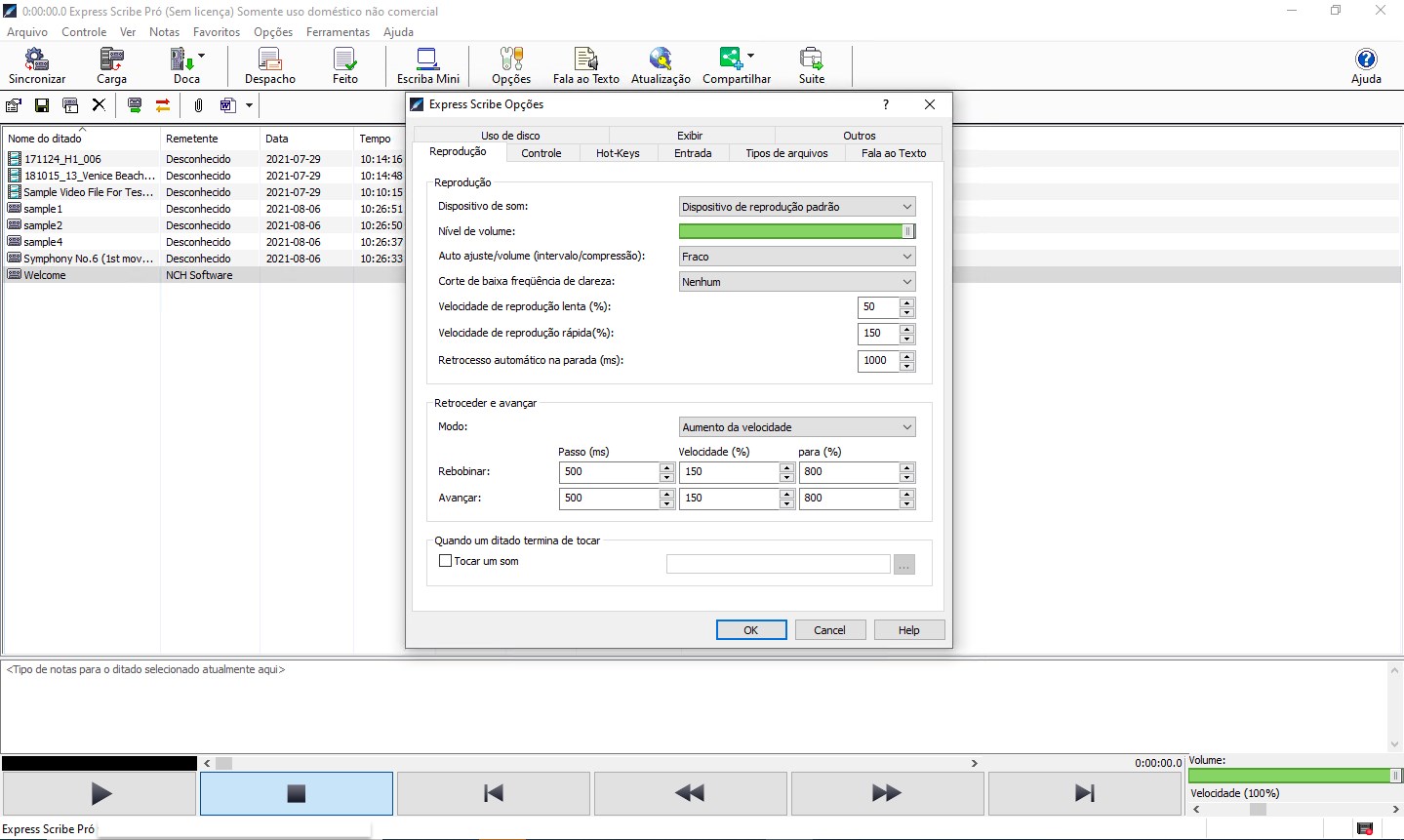The height and width of the screenshot is (840, 1404).
Task: Open the Uso de disco tab
Action: [510, 136]
